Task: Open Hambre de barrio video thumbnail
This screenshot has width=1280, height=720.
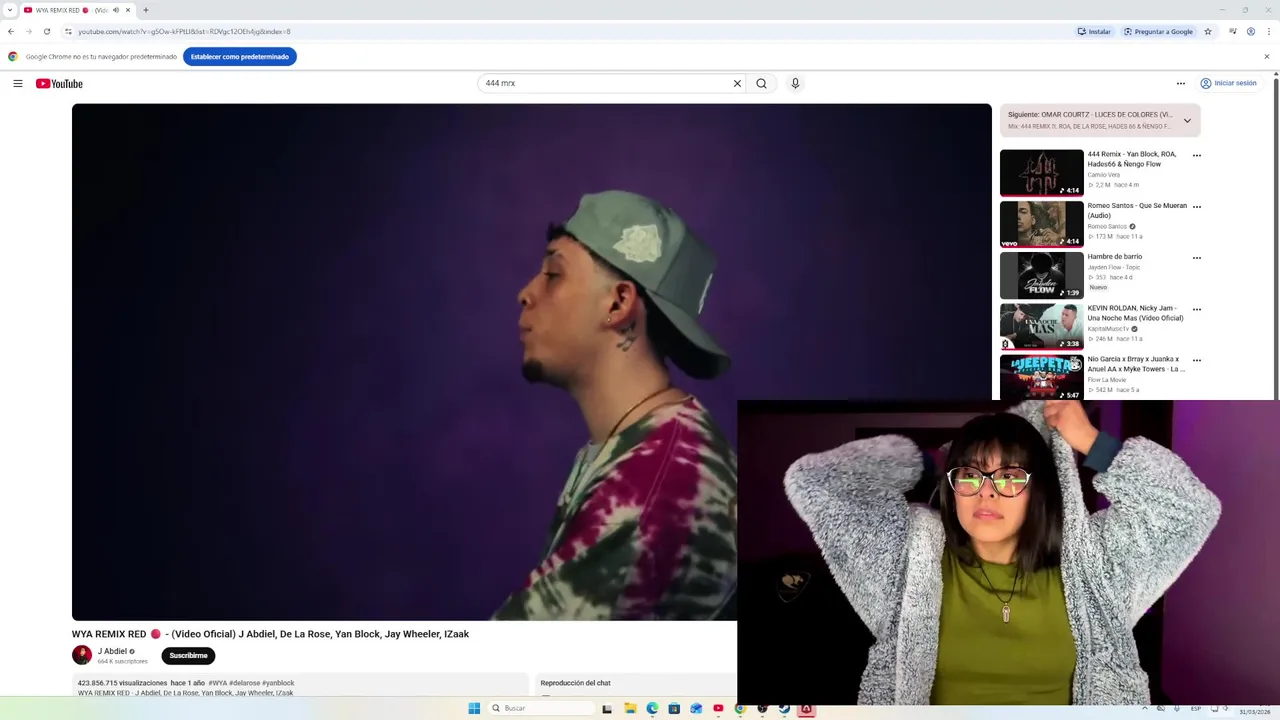Action: pyautogui.click(x=1042, y=275)
